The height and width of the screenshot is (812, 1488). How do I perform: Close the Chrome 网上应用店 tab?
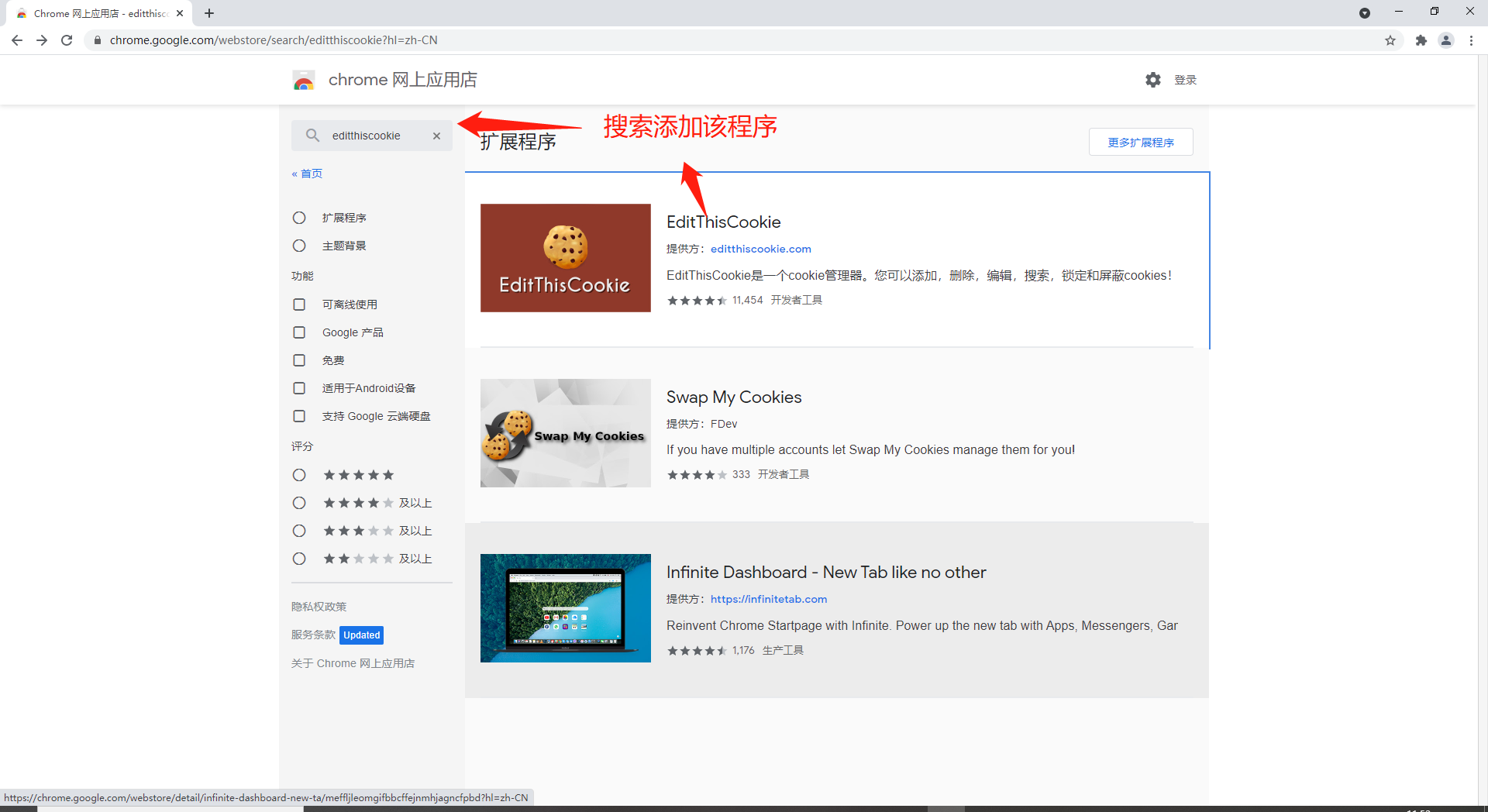coord(180,13)
